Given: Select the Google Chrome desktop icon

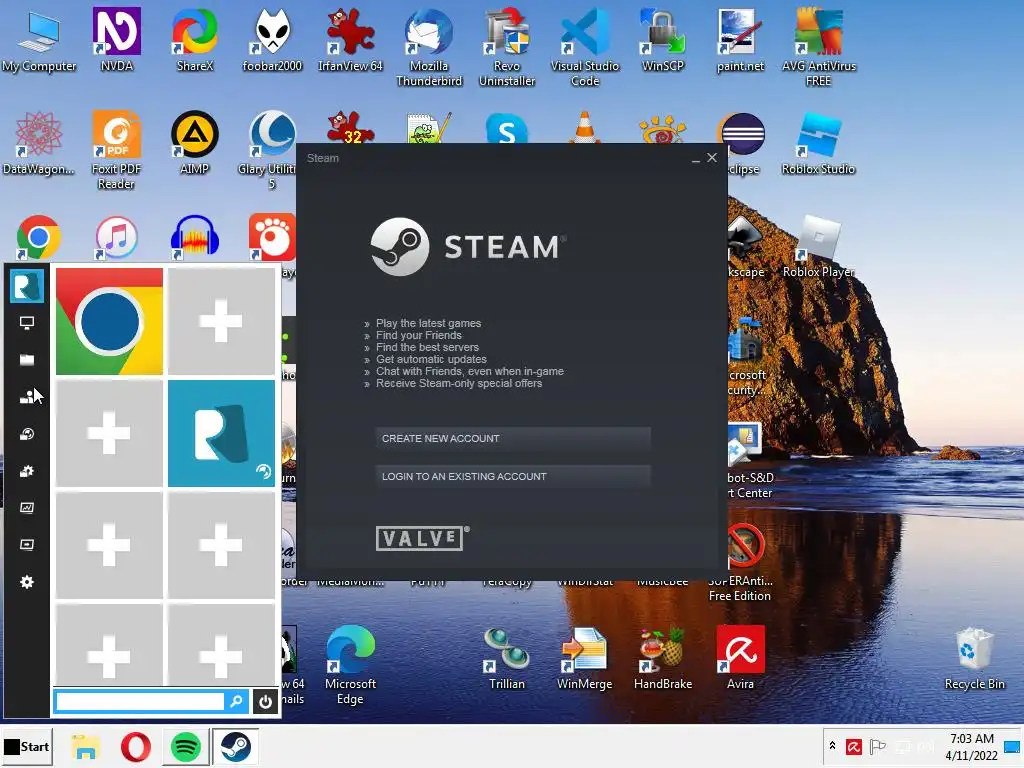Looking at the screenshot, I should [x=39, y=237].
